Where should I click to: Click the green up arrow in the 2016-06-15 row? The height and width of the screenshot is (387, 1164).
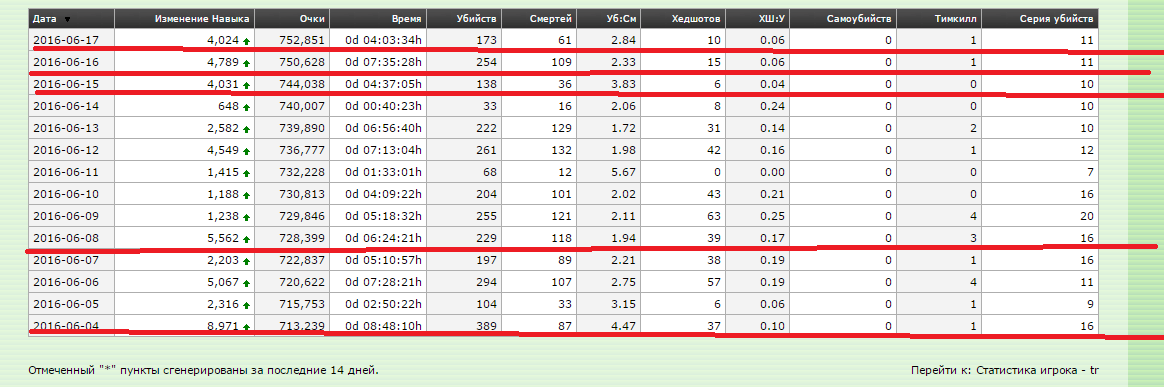coord(246,85)
